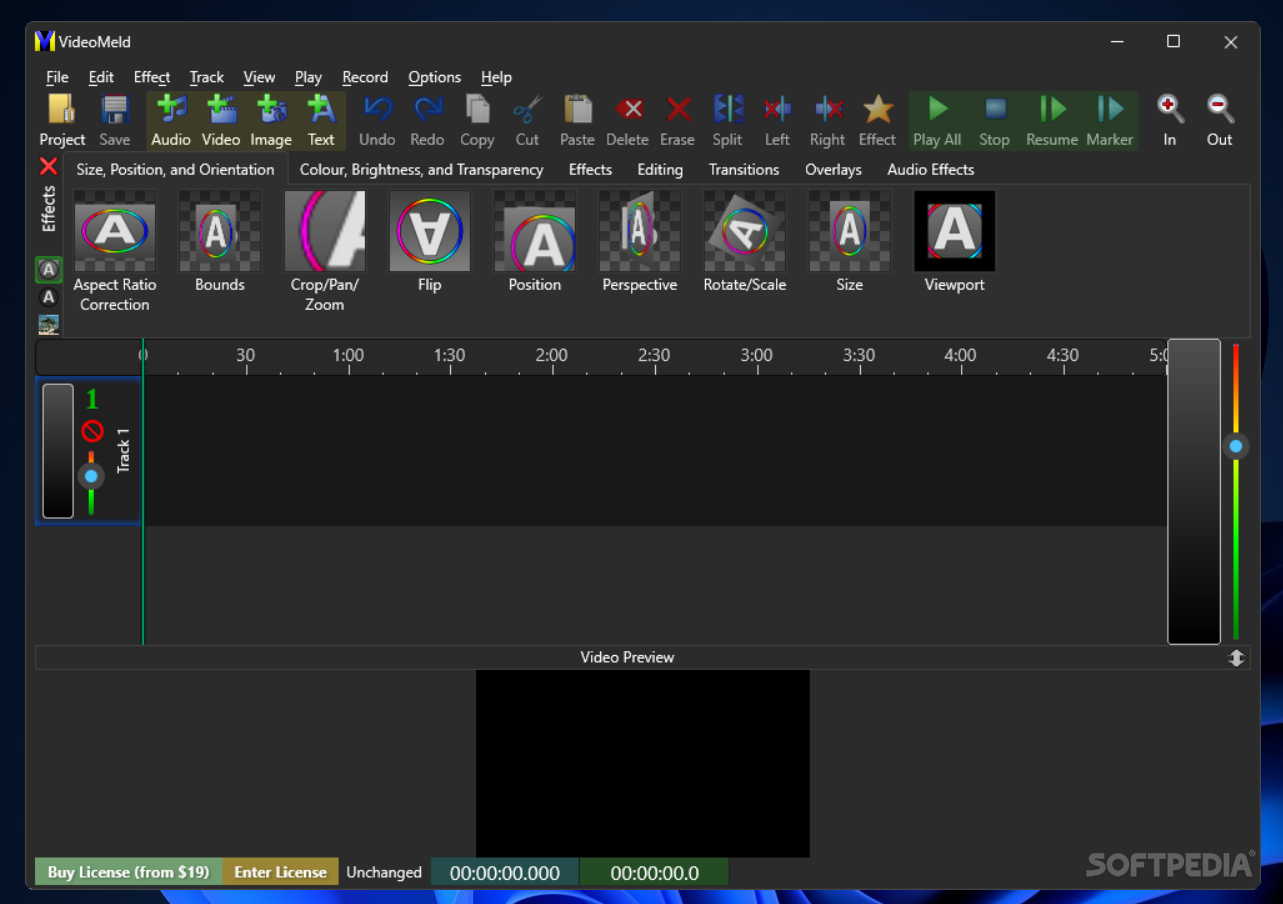Click the 00:00:00.000 timecode field
The image size is (1283, 904).
click(505, 873)
